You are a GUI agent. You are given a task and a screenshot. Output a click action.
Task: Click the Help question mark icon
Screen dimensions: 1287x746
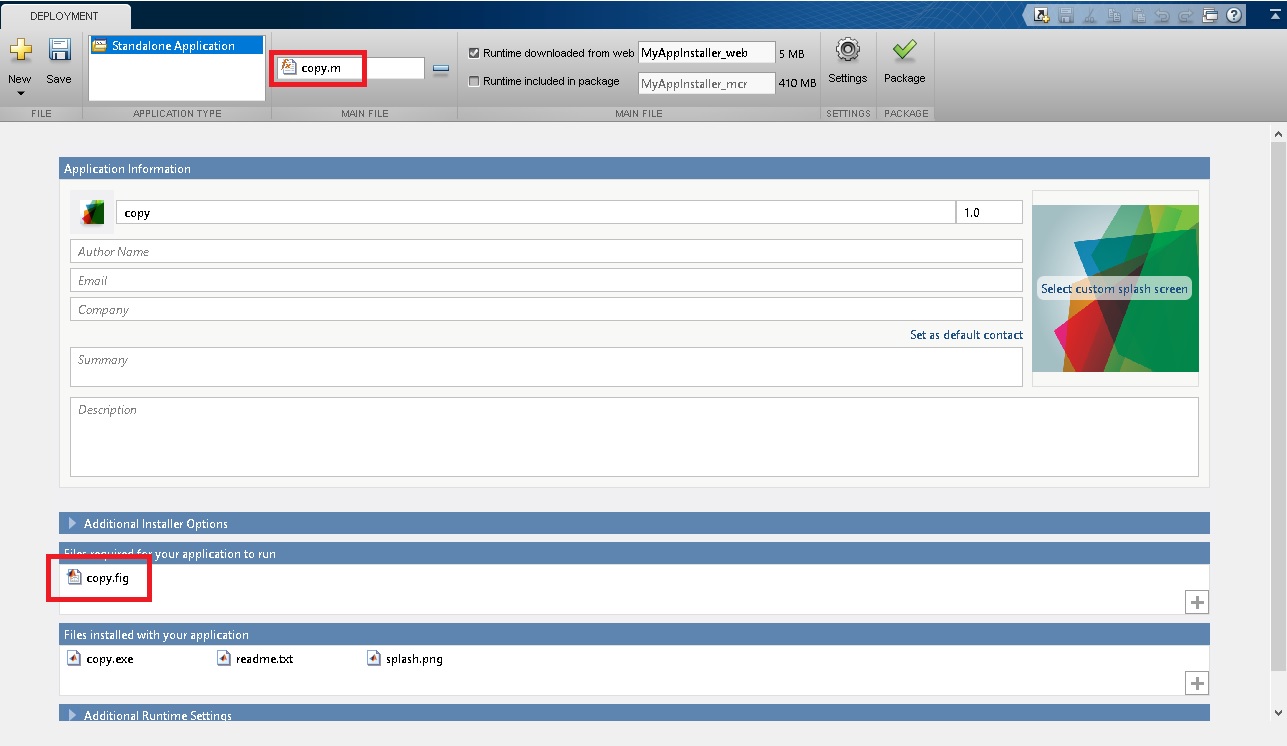click(x=1234, y=15)
